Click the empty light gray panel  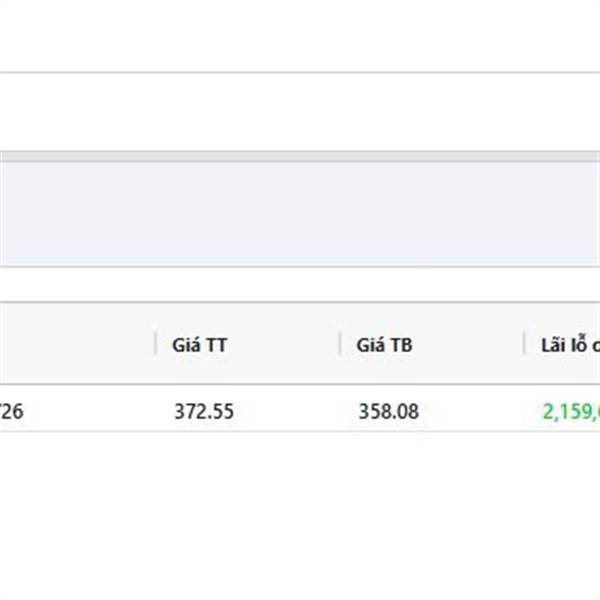(x=300, y=214)
